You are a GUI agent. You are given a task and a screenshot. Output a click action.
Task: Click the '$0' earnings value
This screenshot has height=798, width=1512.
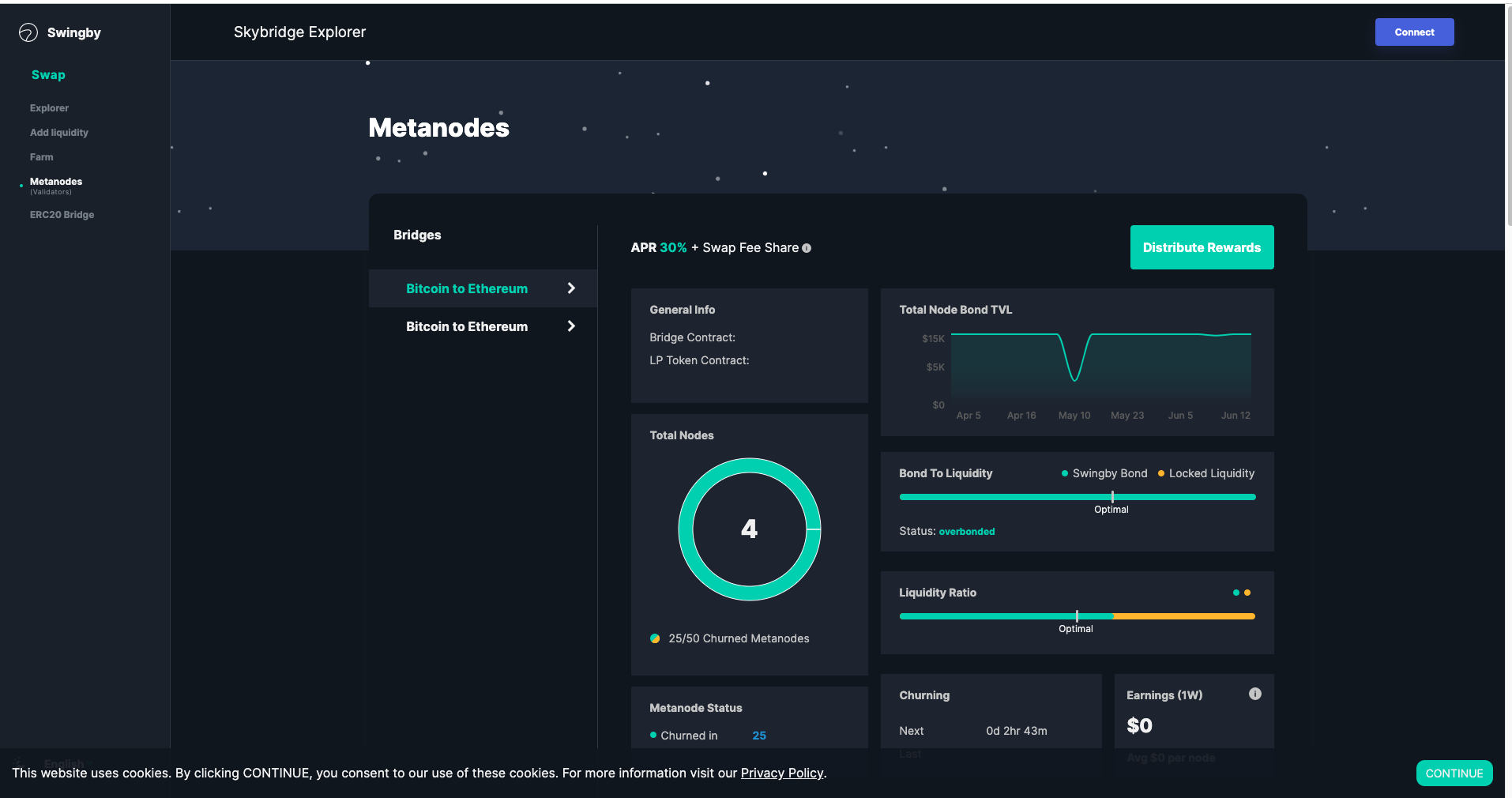(x=1139, y=725)
